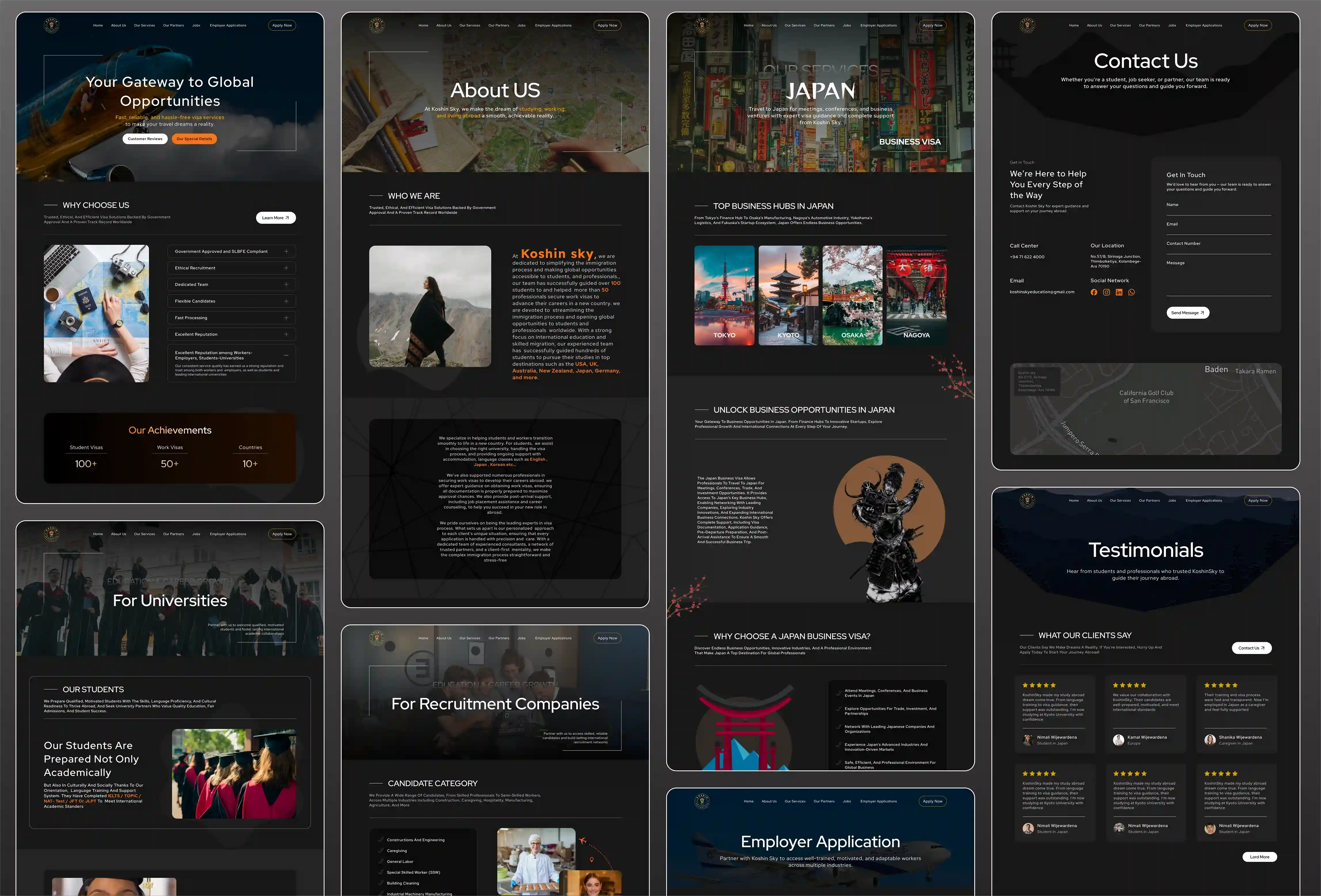Viewport: 1321px width, 896px height.
Task: Select the Nagoya business hub card
Action: [916, 295]
